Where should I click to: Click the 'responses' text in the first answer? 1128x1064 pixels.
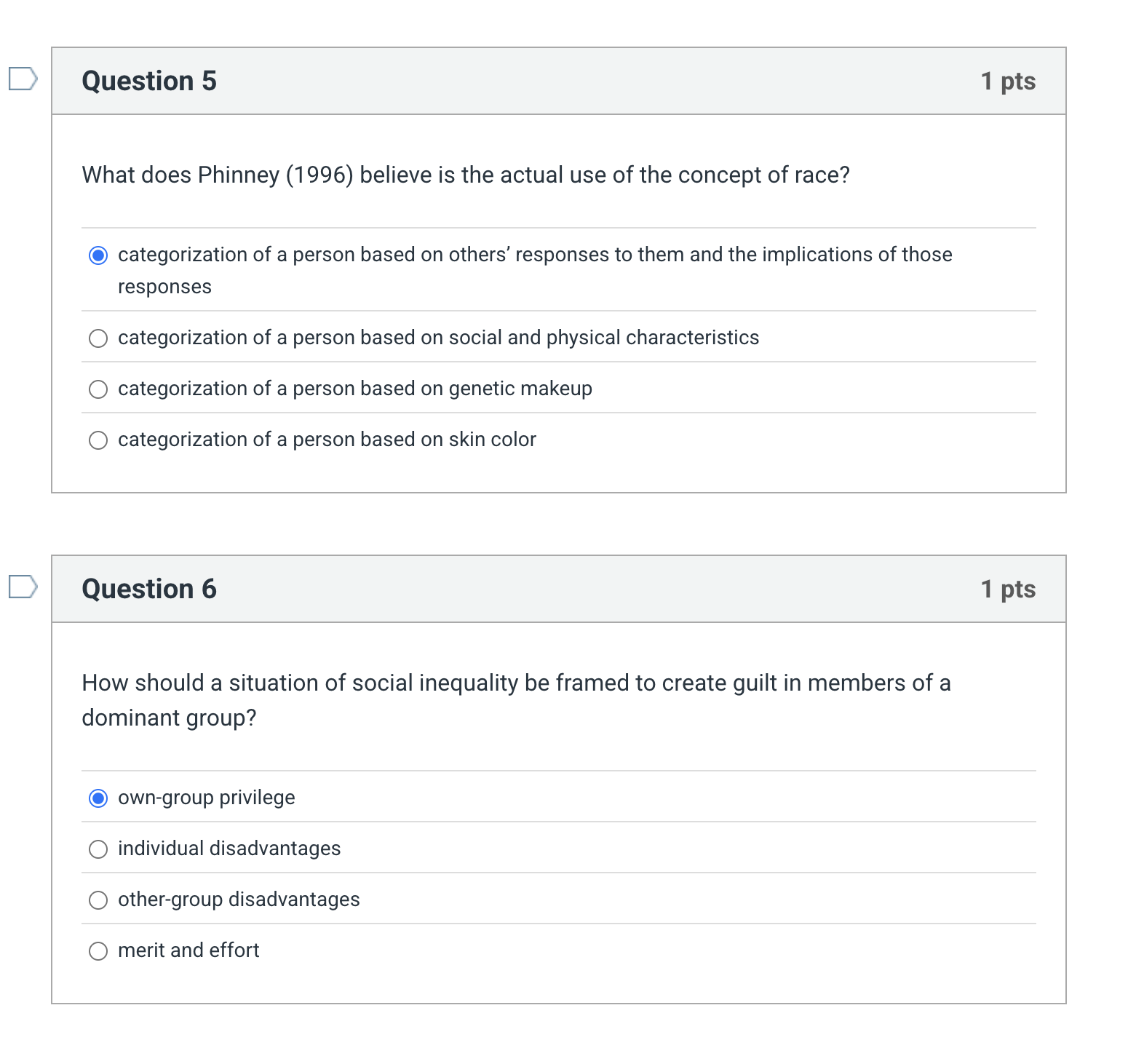[x=164, y=287]
